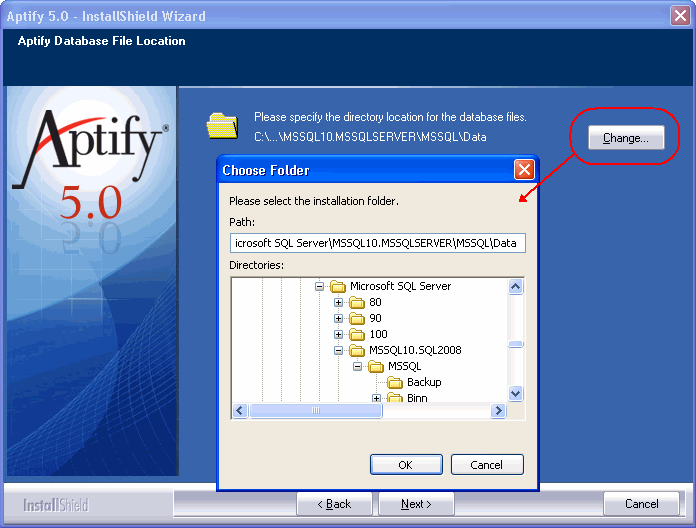The width and height of the screenshot is (696, 528).
Task: Expand the 100 folder node
Action: coord(338,334)
